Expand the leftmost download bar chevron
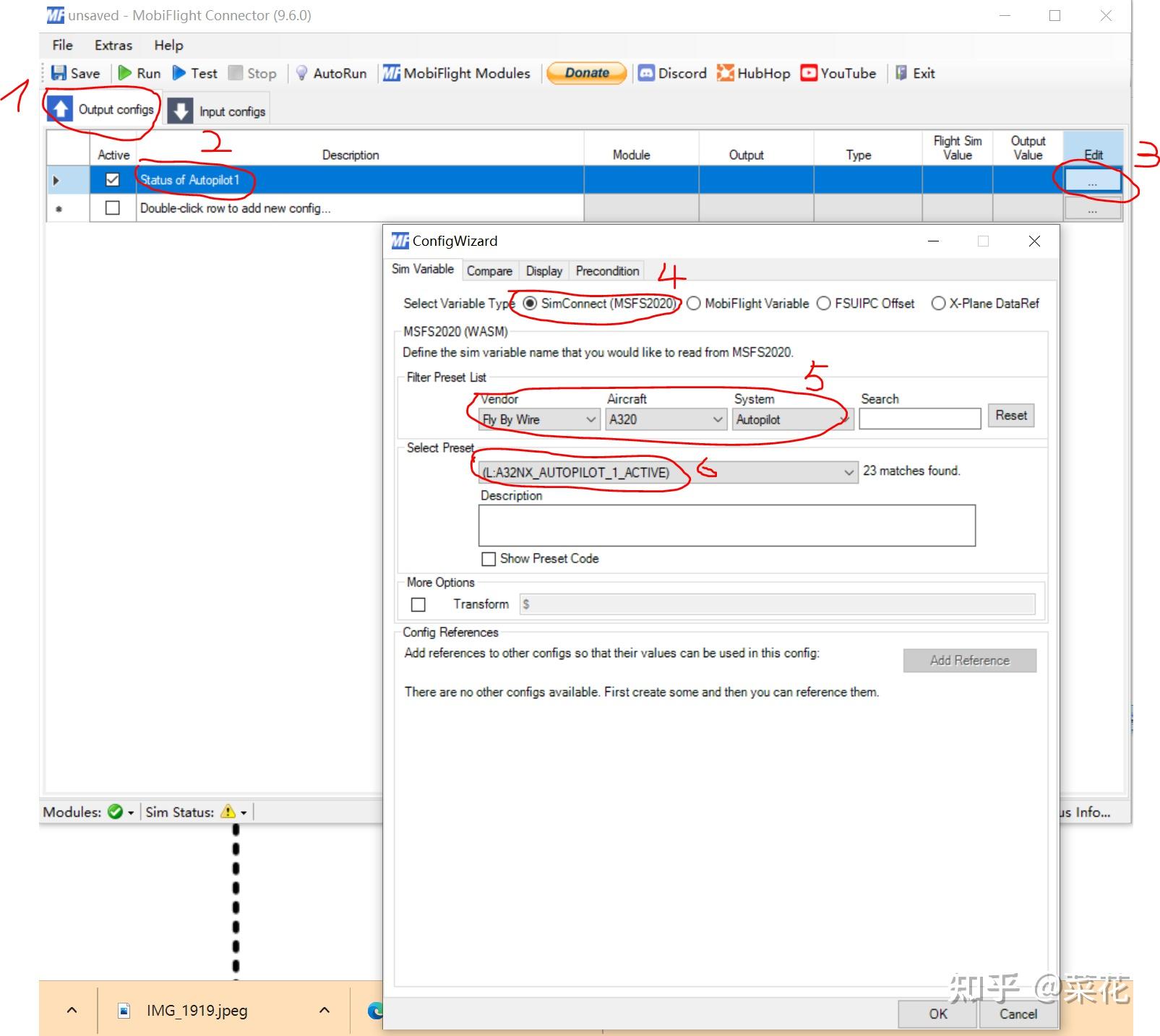 click(72, 1010)
